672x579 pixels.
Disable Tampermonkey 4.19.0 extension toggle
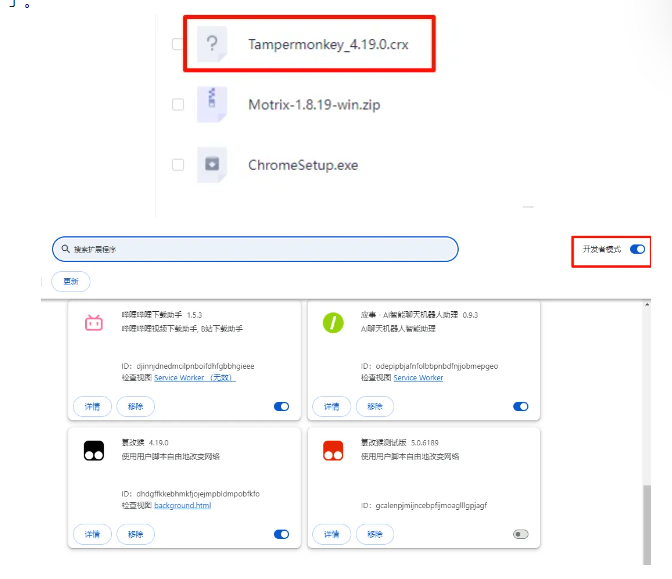282,534
